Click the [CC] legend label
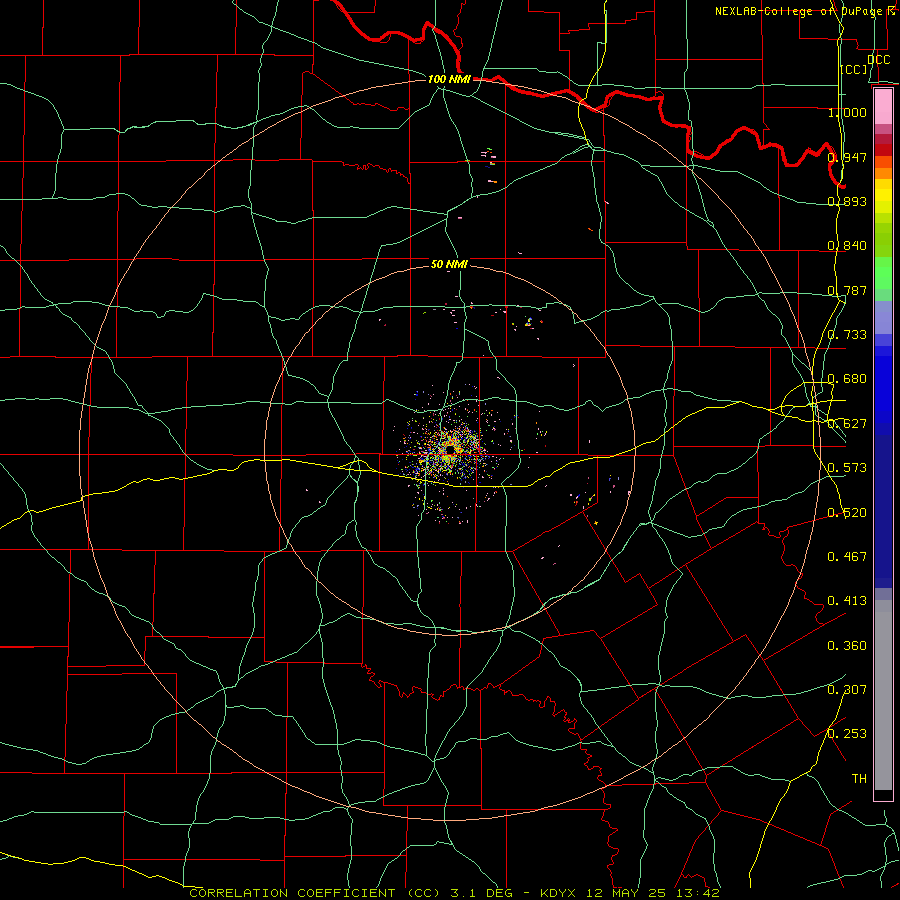The width and height of the screenshot is (900, 900). click(x=854, y=69)
